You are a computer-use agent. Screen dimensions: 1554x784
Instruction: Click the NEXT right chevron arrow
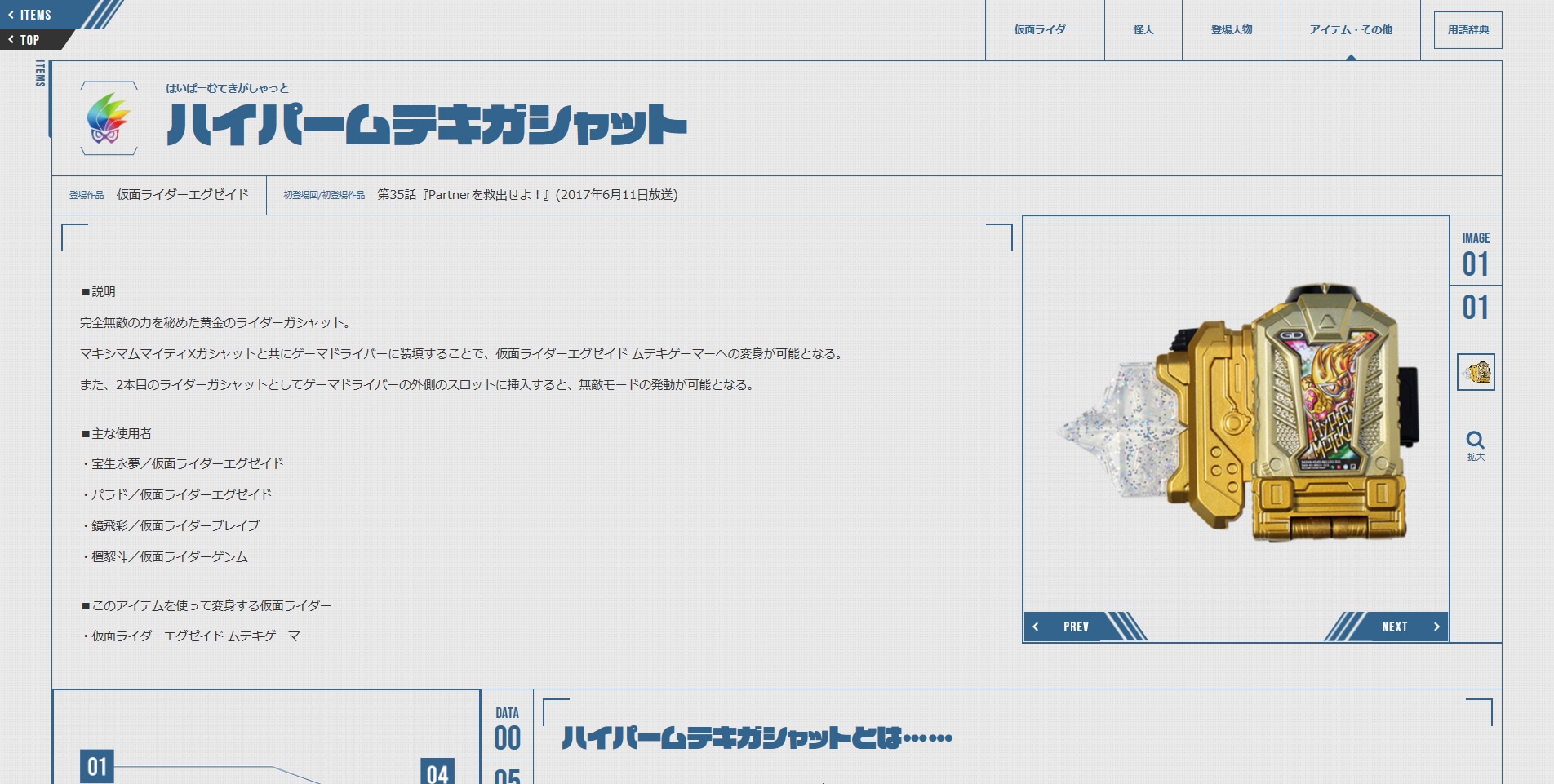tap(1436, 627)
